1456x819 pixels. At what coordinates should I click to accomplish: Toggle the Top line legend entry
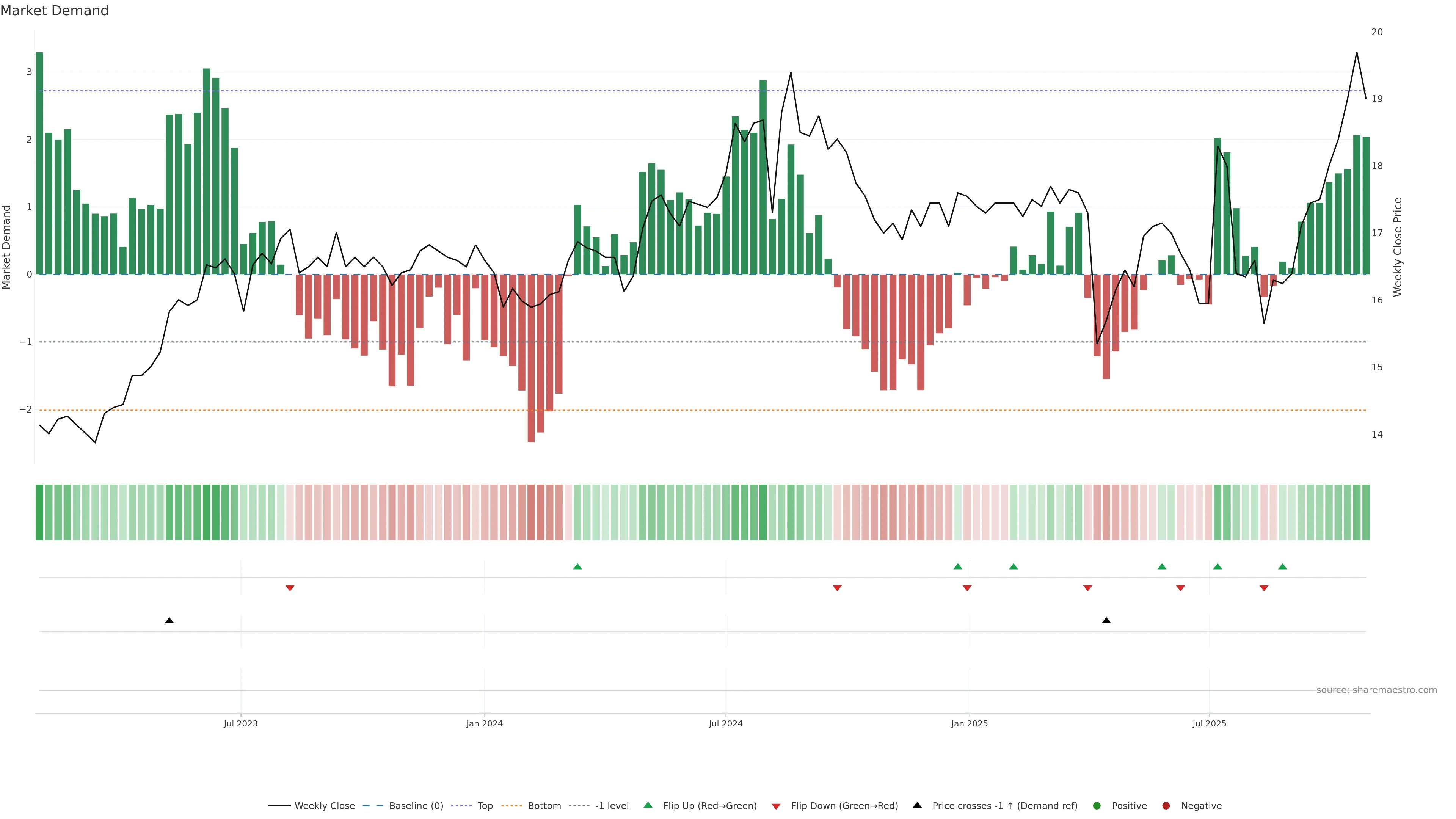point(485,806)
